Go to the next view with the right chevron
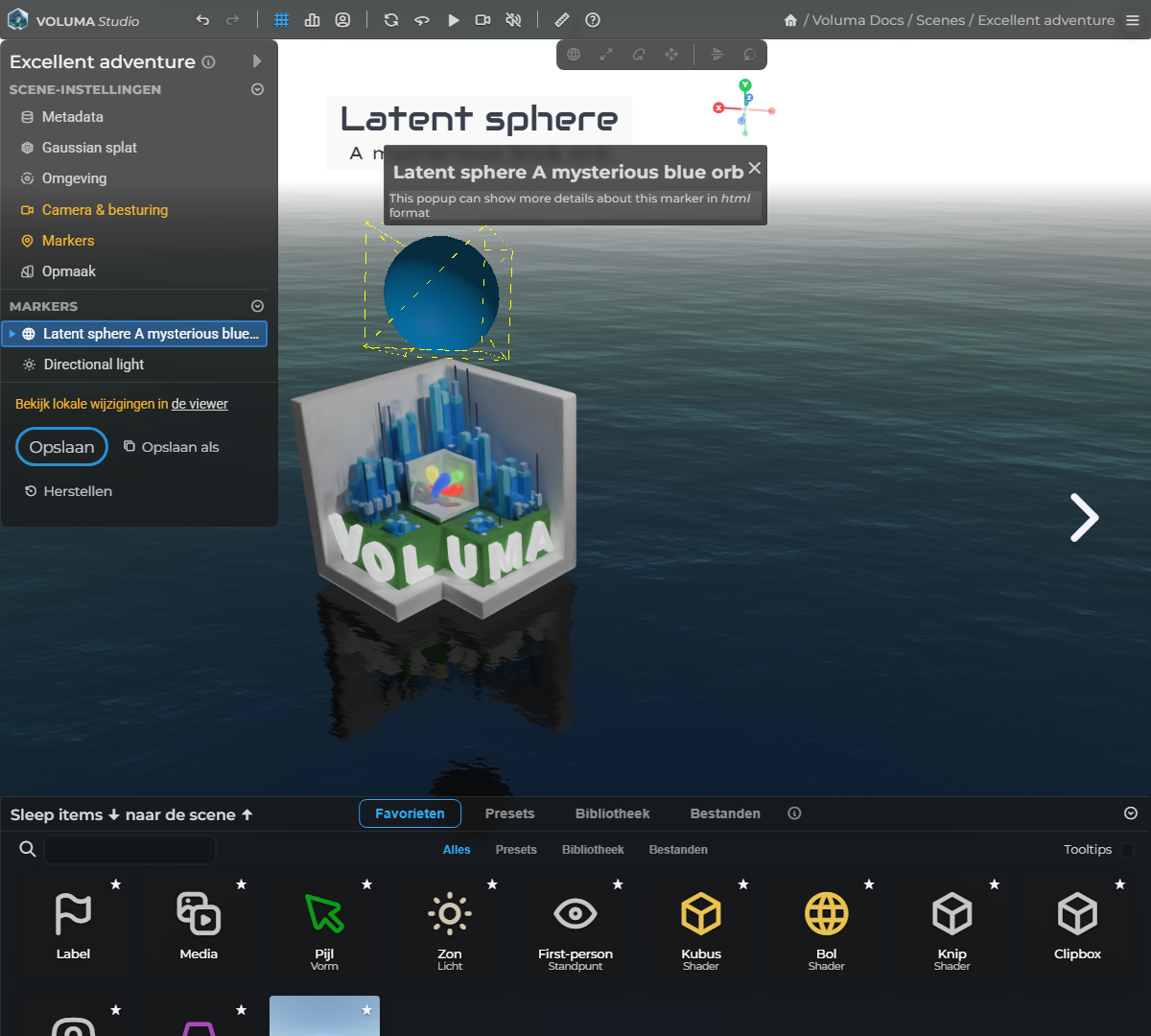 click(1084, 518)
